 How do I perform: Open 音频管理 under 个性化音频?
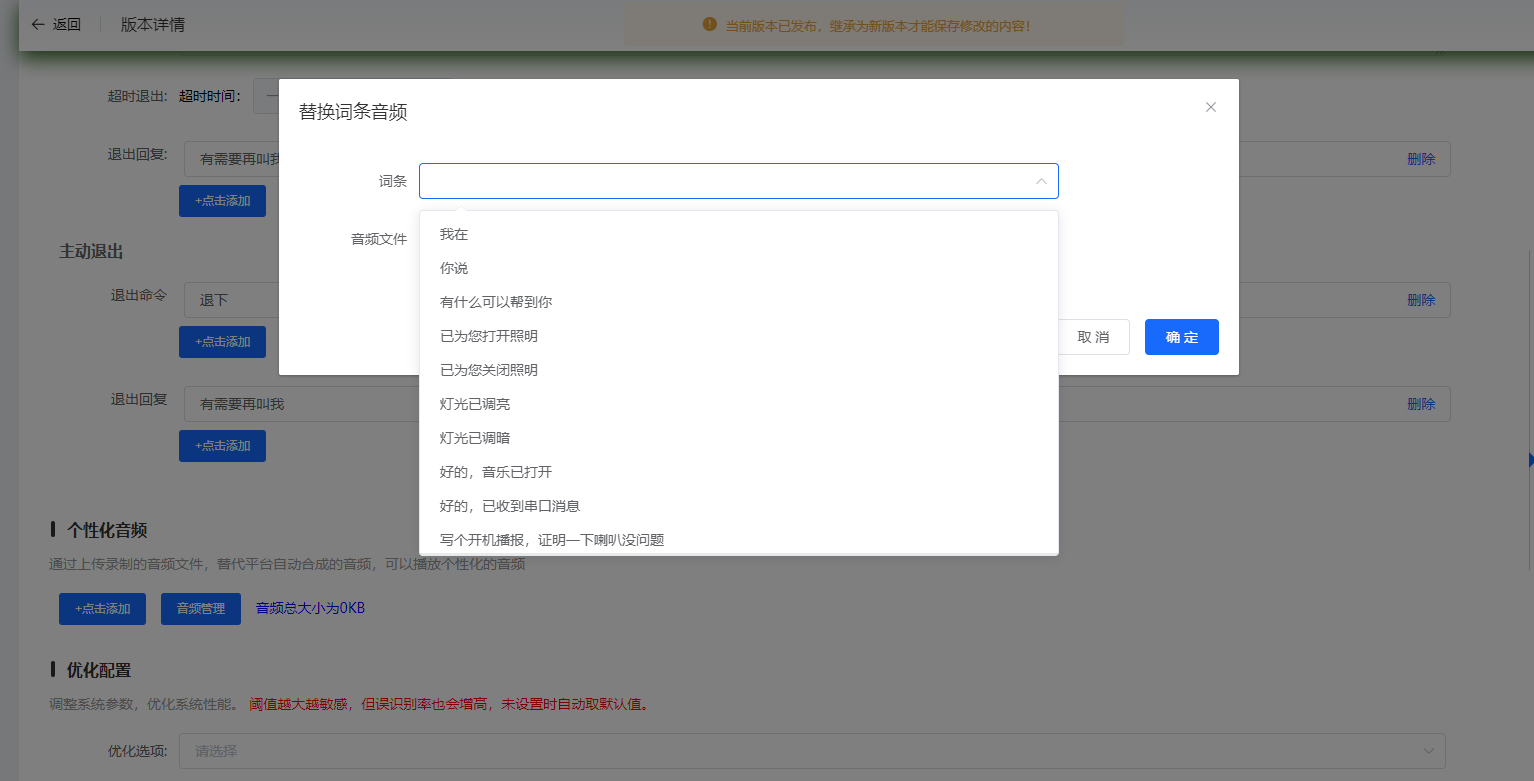click(x=200, y=608)
